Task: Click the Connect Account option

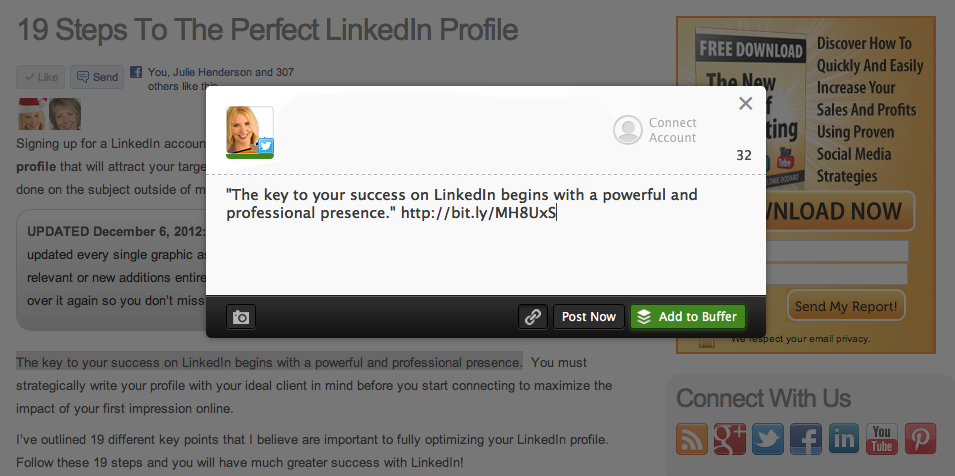Action: click(655, 130)
